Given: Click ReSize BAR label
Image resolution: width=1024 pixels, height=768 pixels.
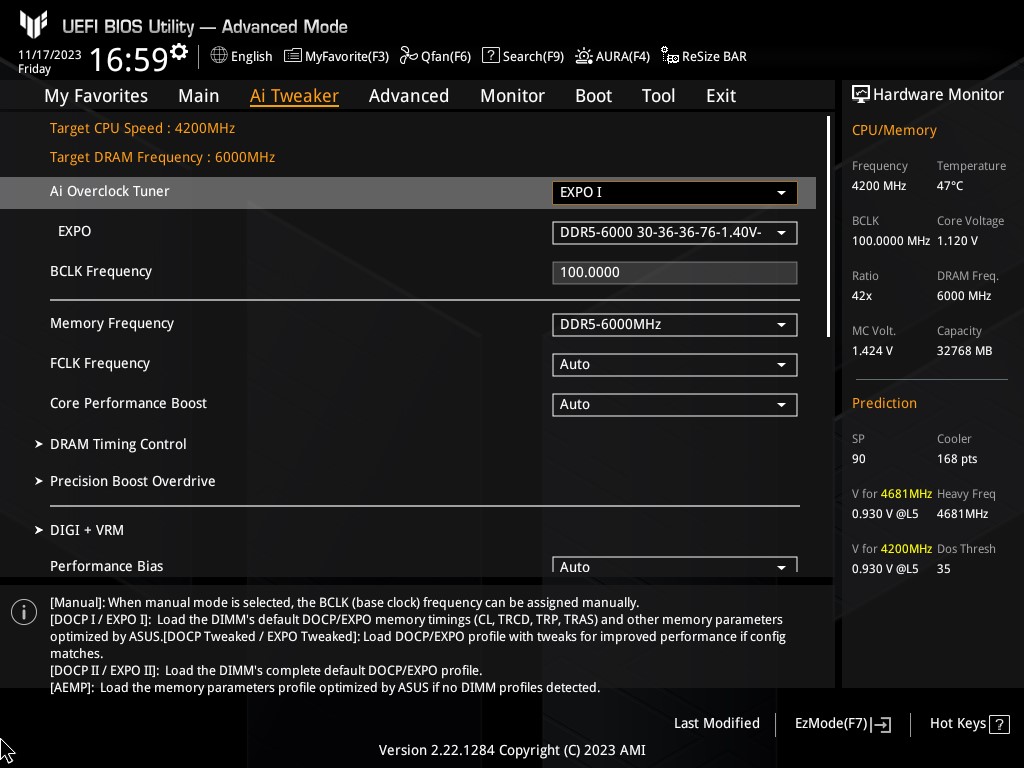Looking at the screenshot, I should 714,56.
